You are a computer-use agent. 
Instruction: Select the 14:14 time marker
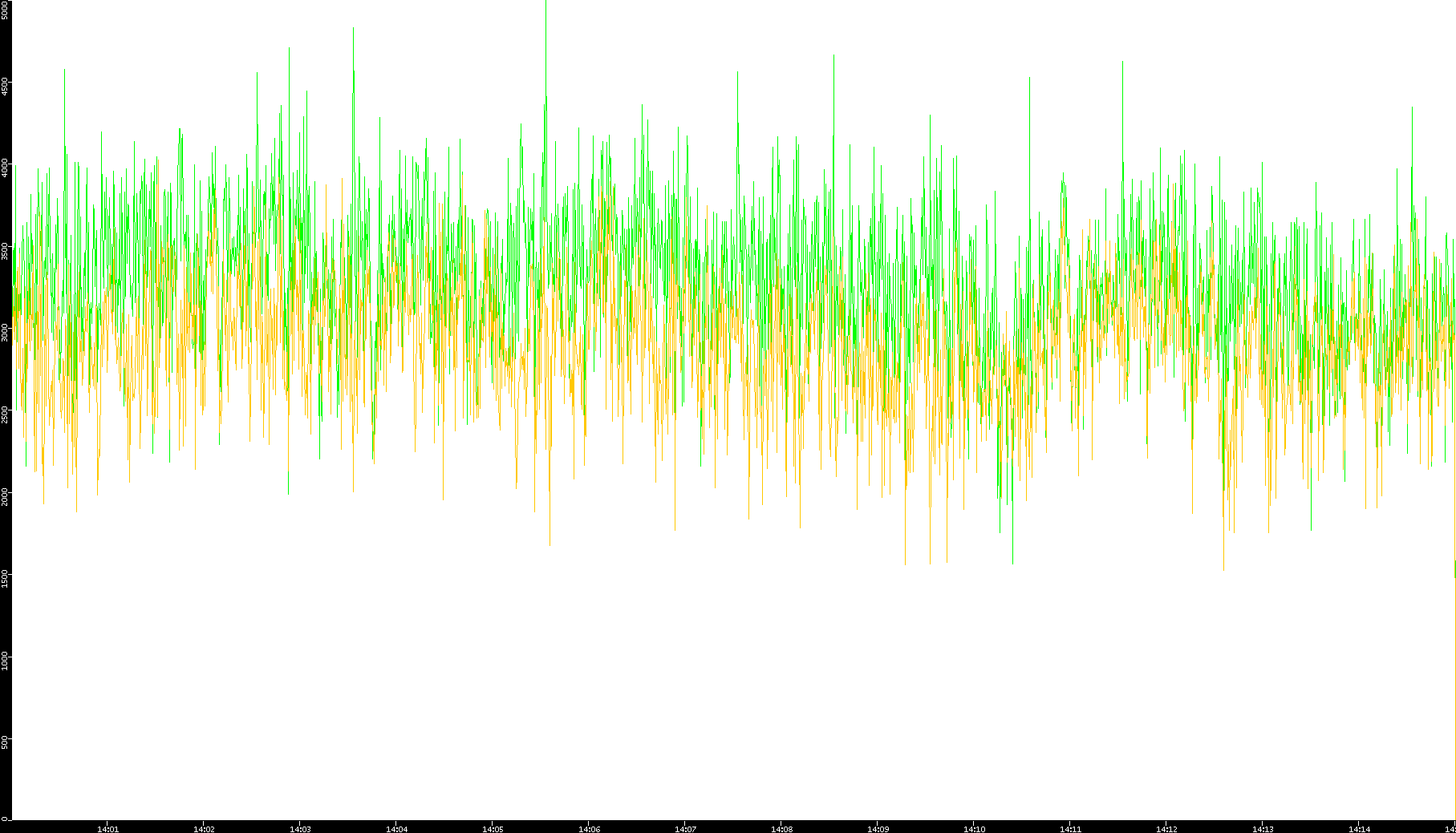(x=1359, y=828)
